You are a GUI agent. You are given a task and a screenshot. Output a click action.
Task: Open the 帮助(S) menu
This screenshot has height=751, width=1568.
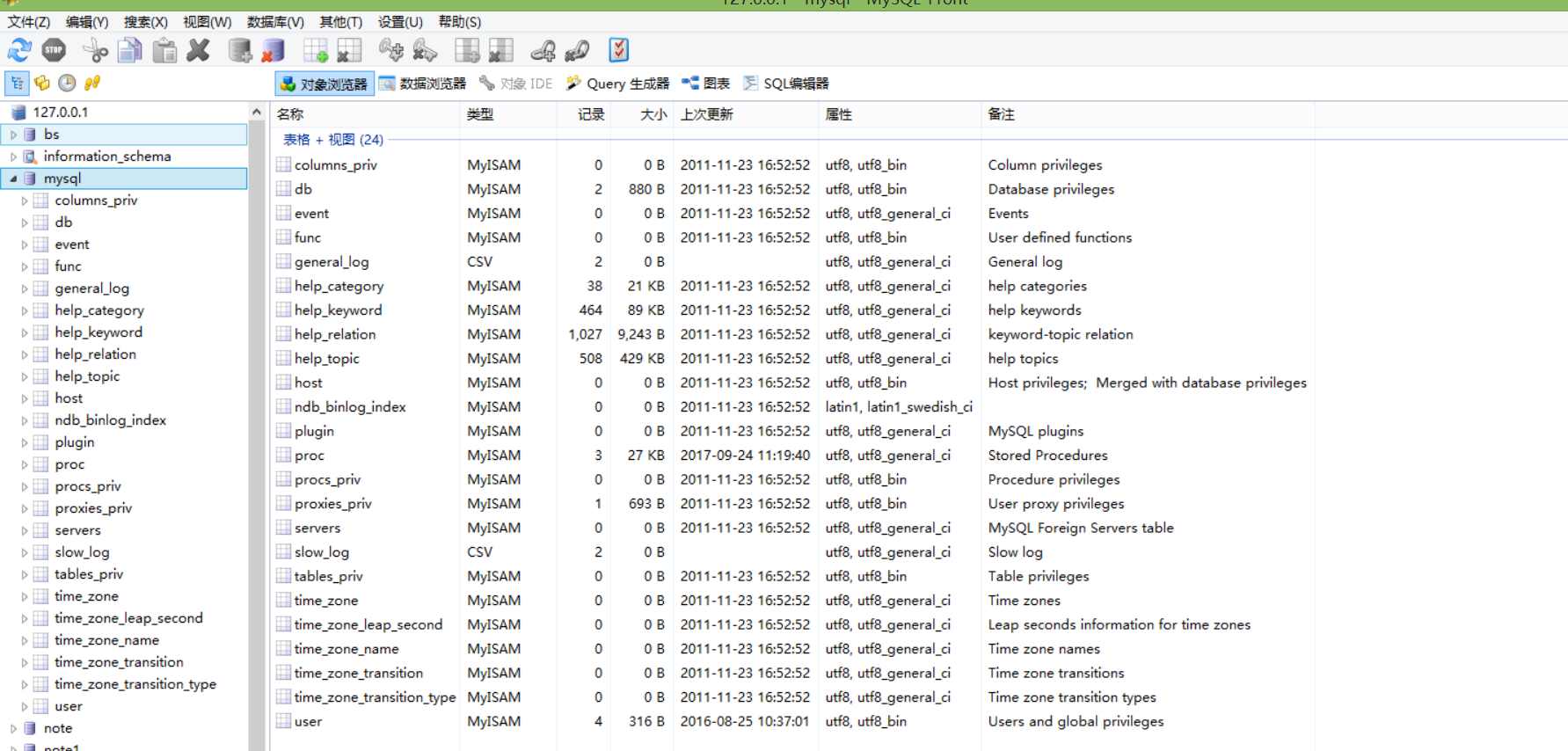click(x=460, y=22)
